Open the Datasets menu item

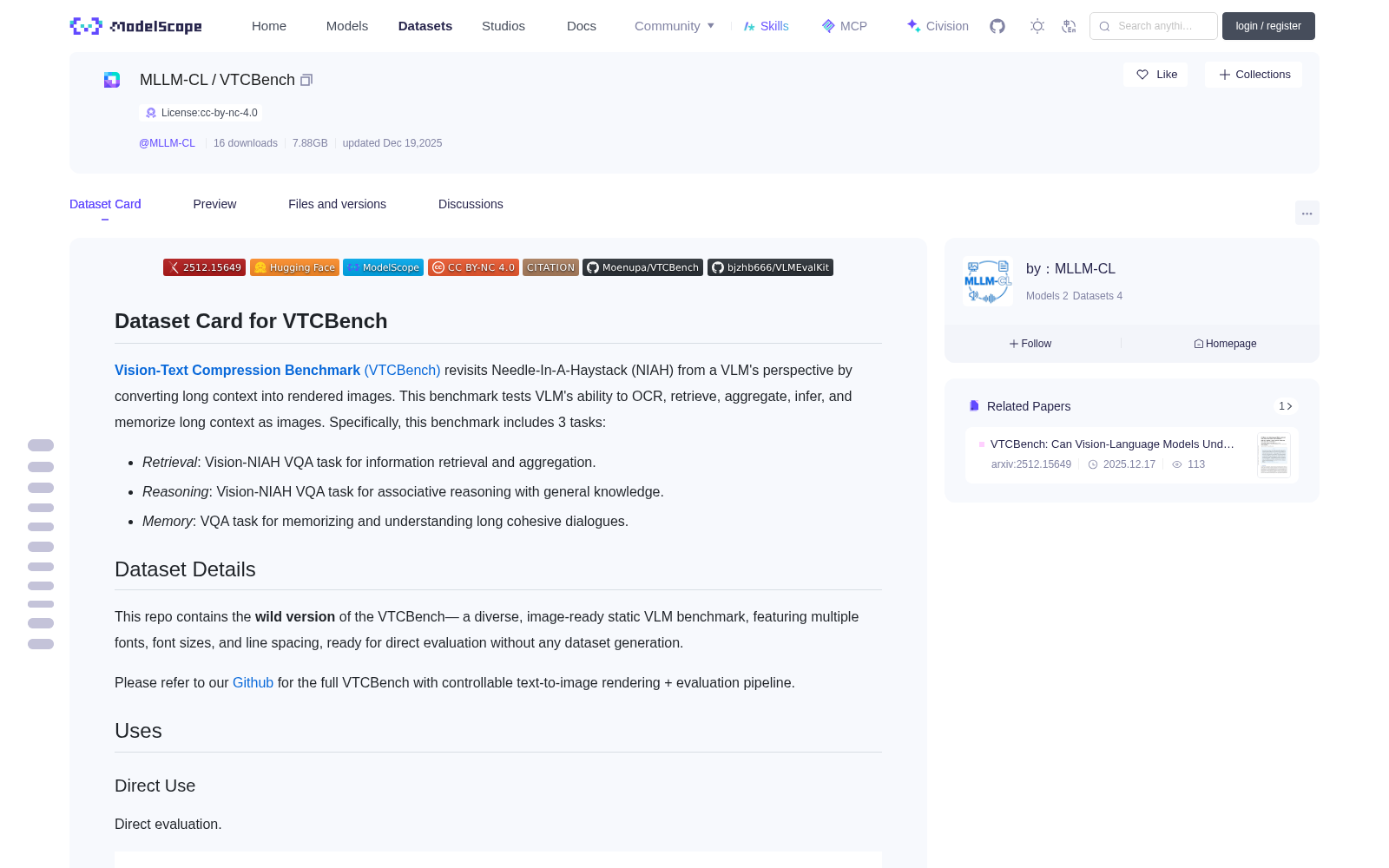click(425, 26)
